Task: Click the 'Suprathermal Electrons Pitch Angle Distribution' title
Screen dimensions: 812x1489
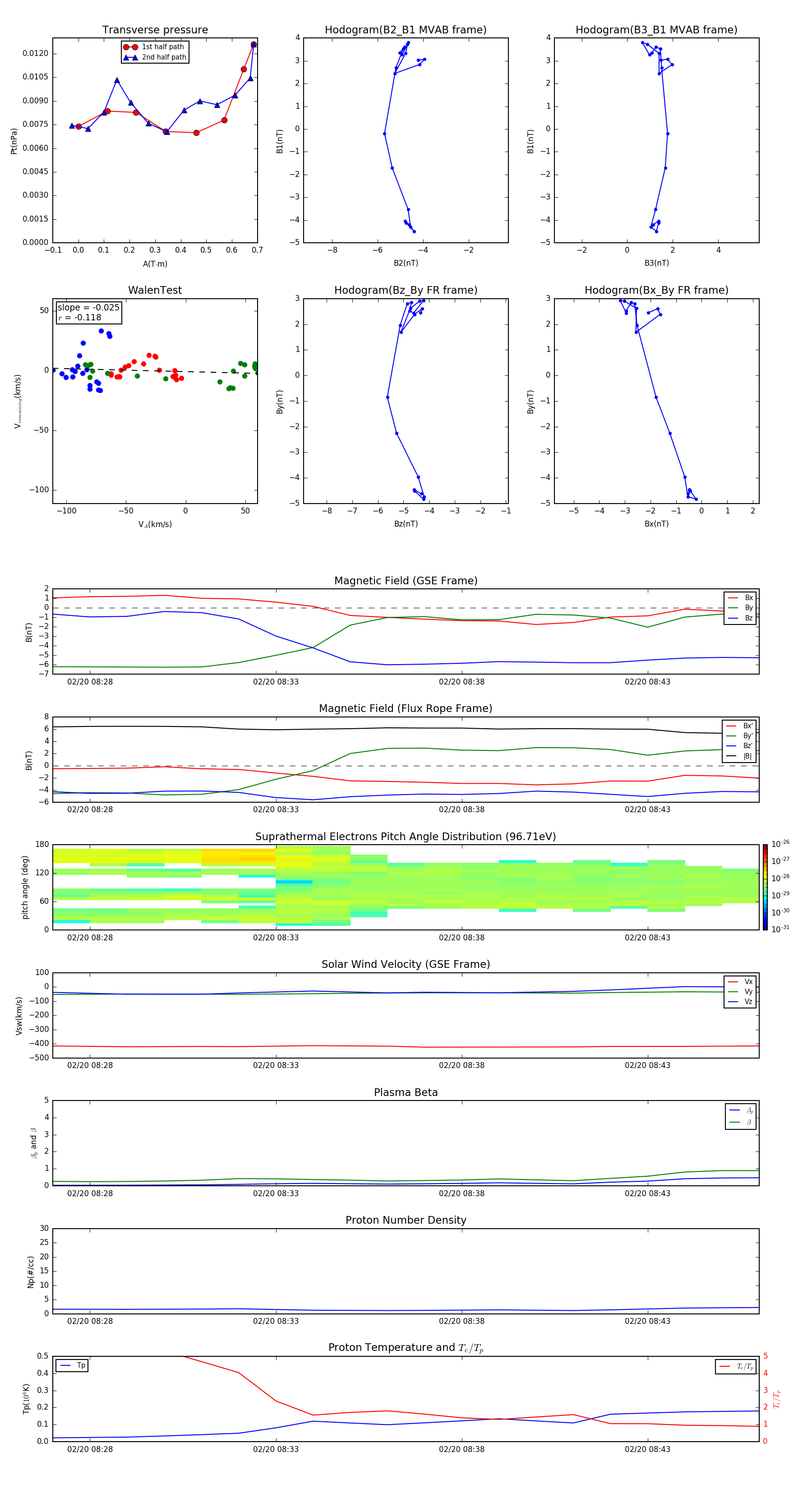Action: [406, 837]
